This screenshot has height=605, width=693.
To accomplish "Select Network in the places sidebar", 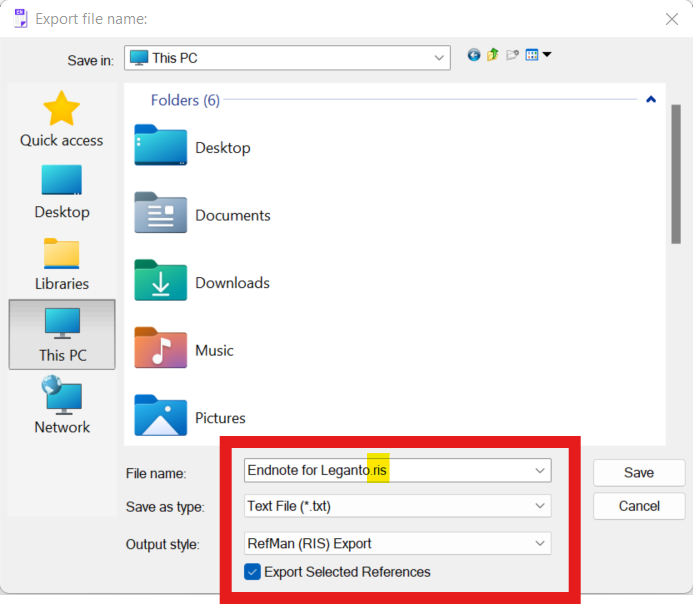I will [62, 405].
